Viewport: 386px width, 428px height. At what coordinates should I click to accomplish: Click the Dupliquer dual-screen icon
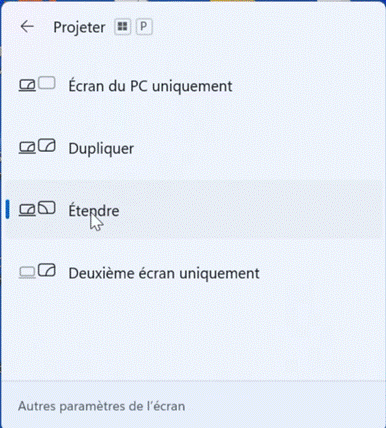pyautogui.click(x=37, y=147)
